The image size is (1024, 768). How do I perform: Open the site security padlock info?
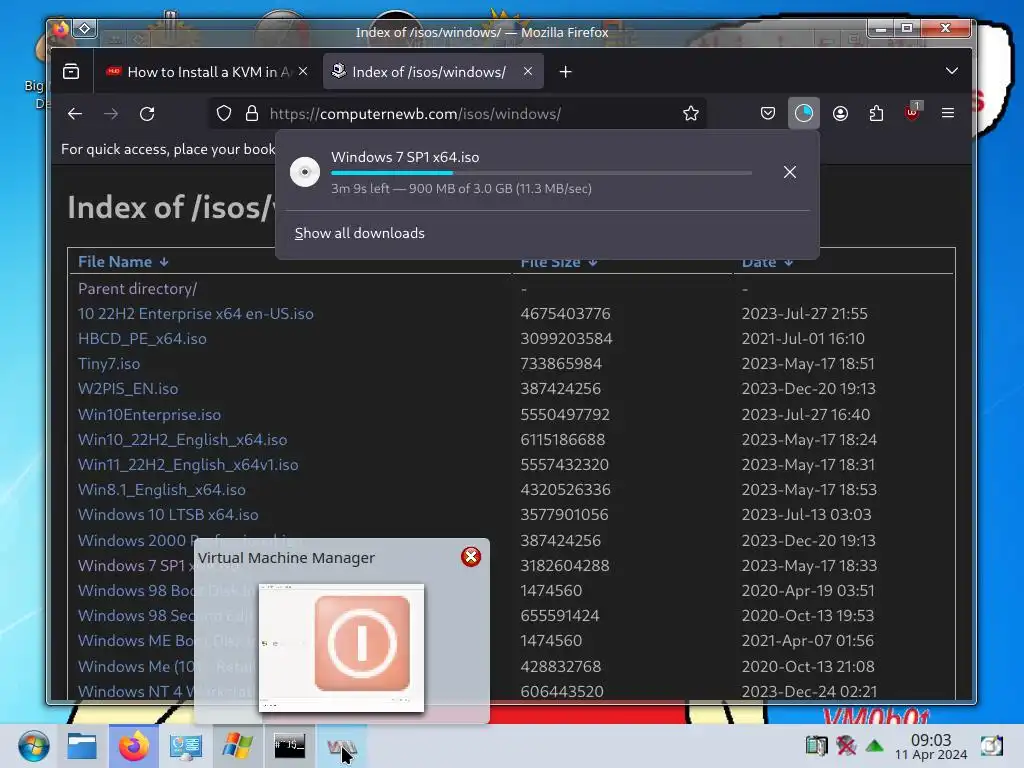coord(251,114)
